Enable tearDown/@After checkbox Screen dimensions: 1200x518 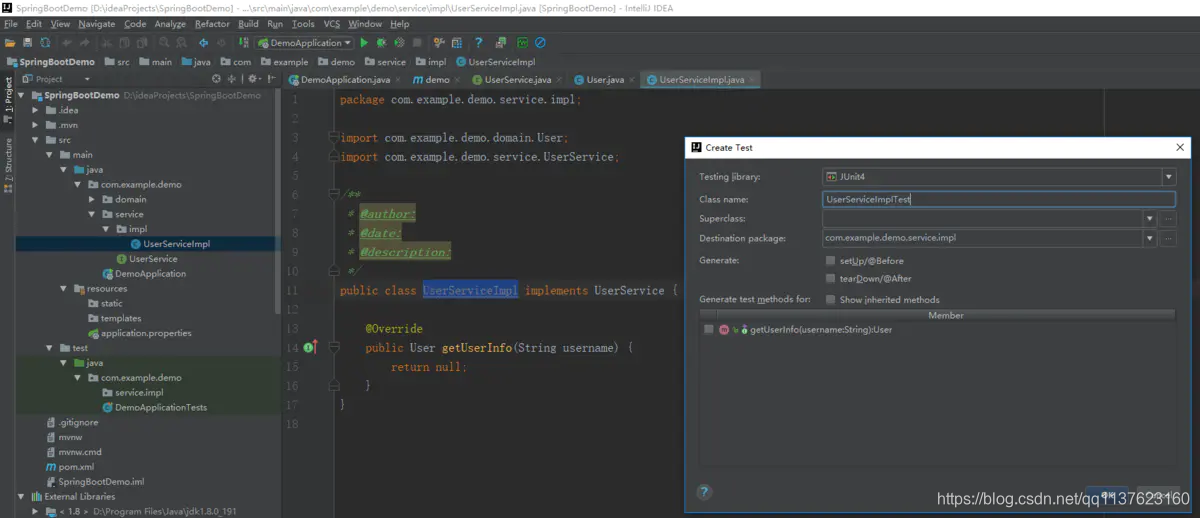point(831,279)
